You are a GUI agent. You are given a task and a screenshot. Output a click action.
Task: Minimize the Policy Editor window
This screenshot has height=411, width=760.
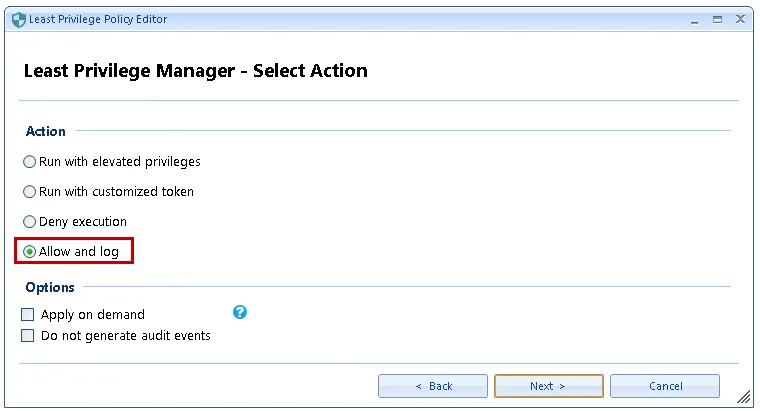coord(695,19)
